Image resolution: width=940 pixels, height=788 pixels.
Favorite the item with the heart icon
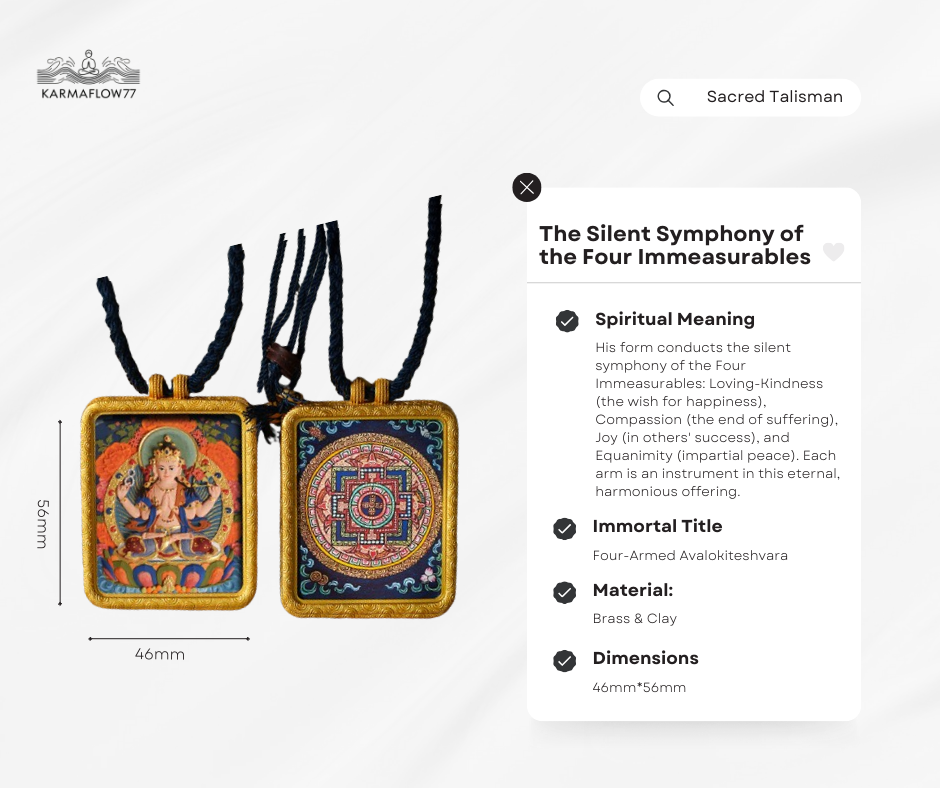pyautogui.click(x=833, y=251)
